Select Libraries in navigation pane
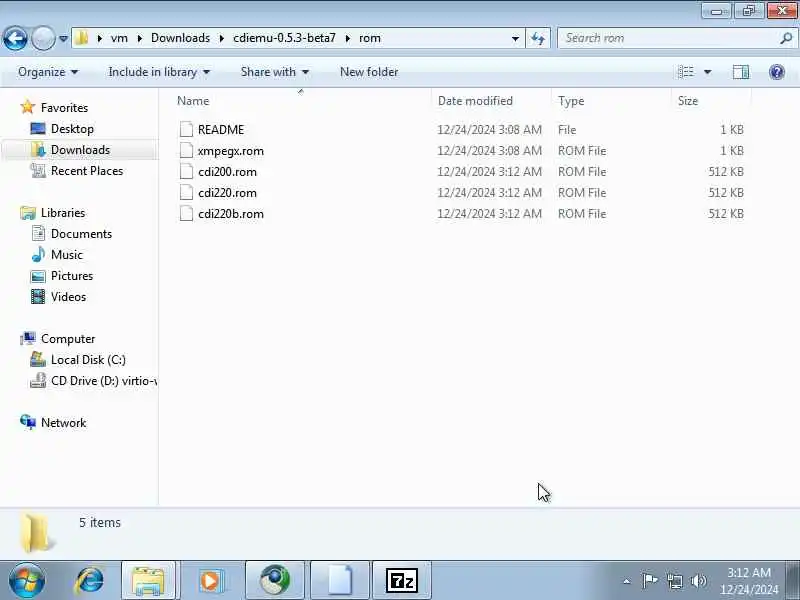The image size is (800, 600). (63, 212)
